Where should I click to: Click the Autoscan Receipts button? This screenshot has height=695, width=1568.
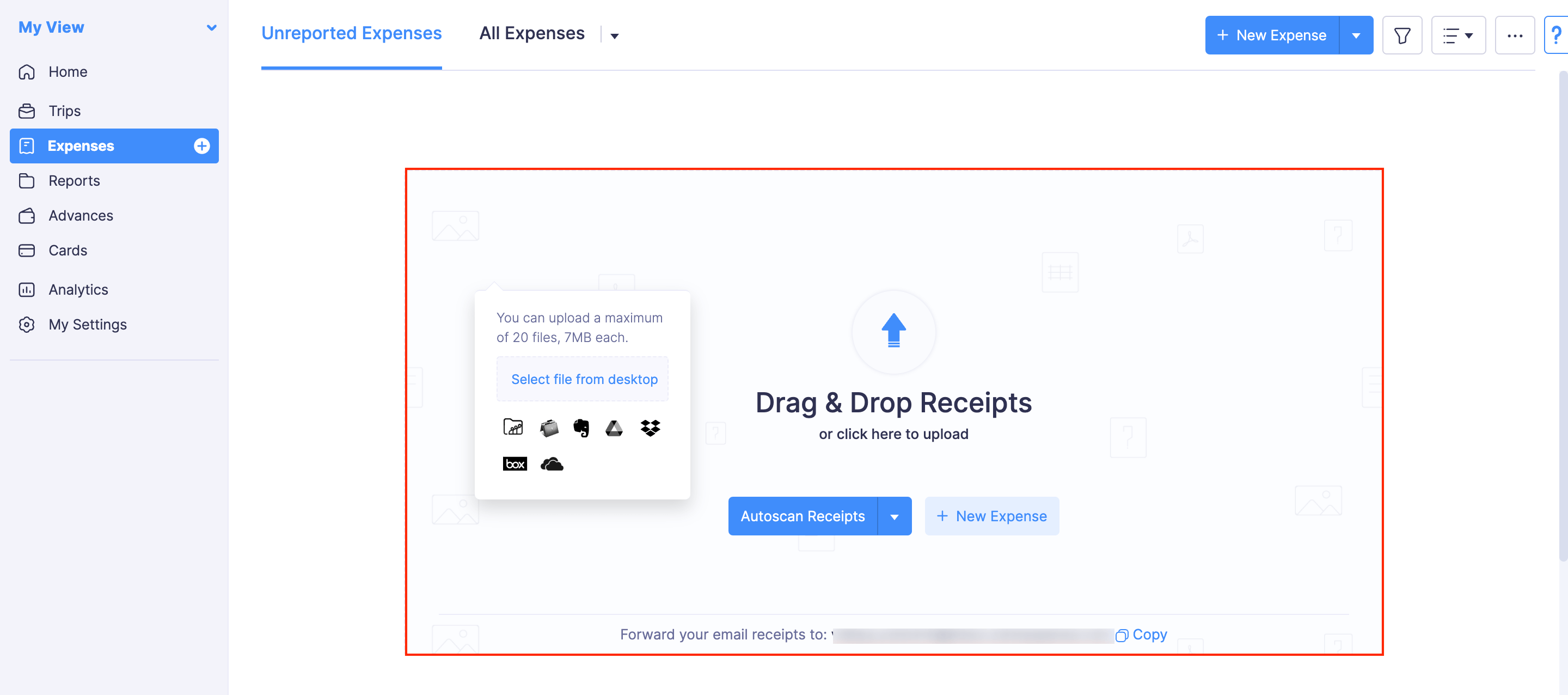(x=803, y=516)
